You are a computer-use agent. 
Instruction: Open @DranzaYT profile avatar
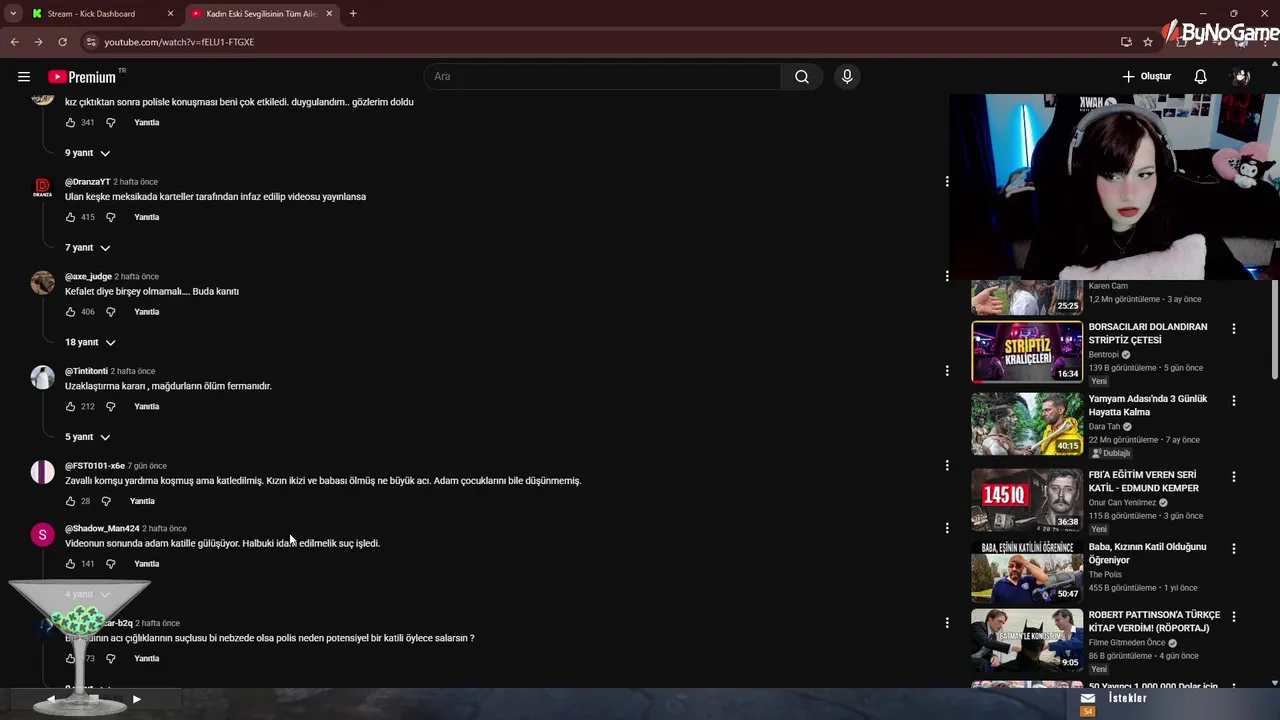click(42, 187)
